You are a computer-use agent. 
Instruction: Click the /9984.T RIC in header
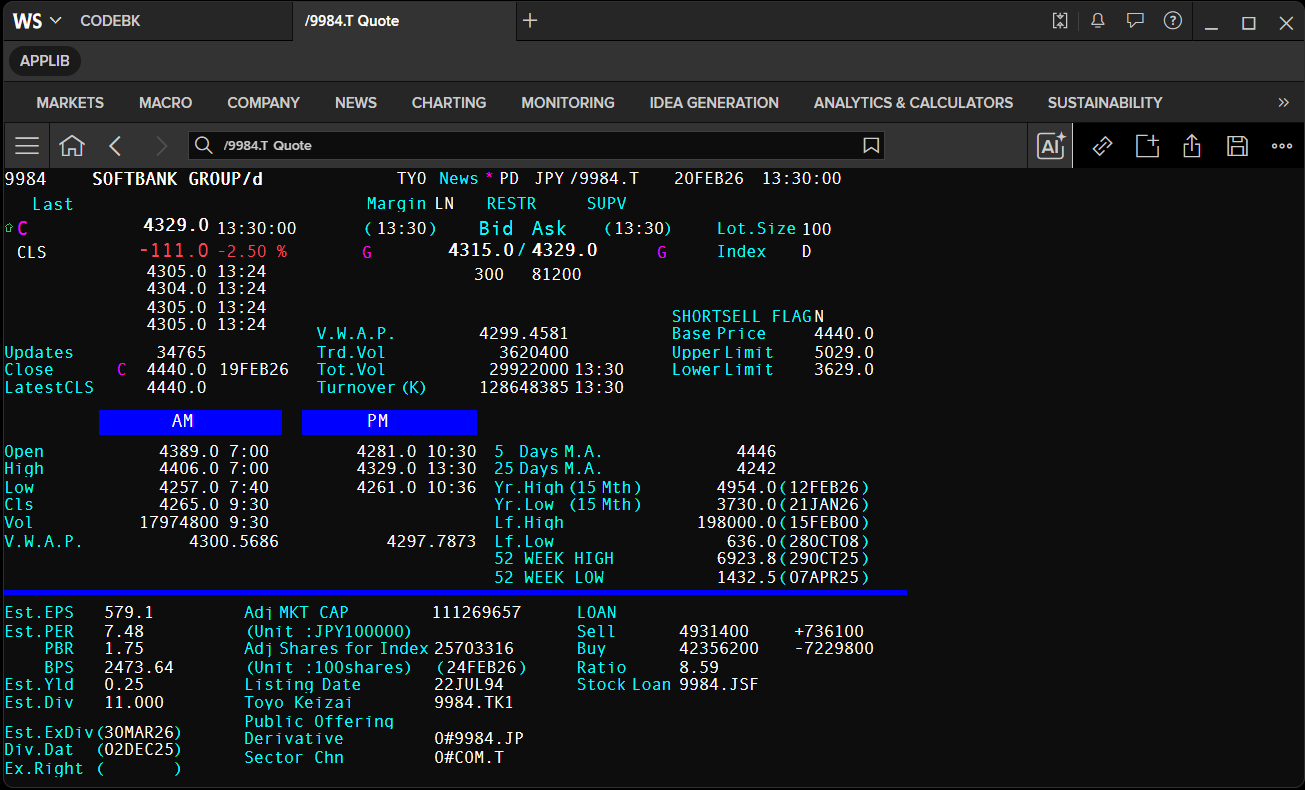(x=604, y=179)
